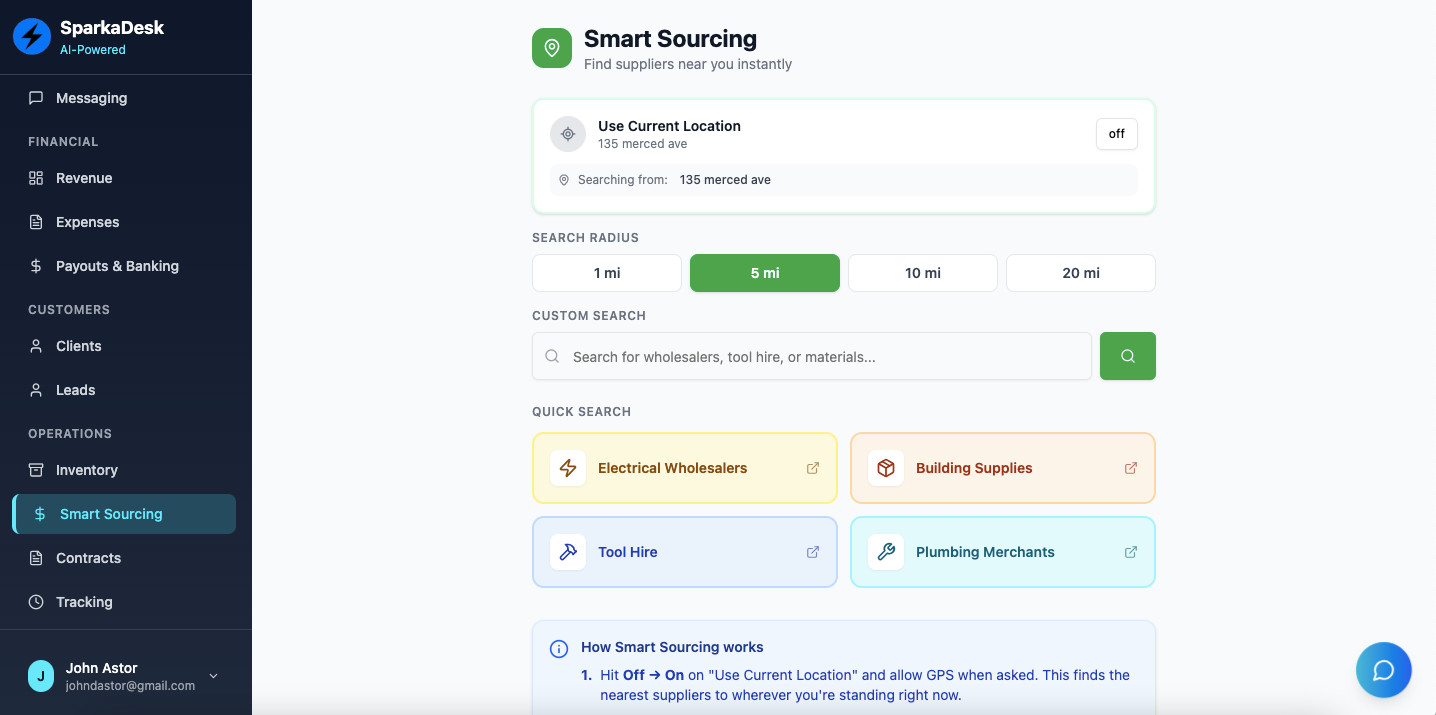Click the Smart Sourcing page heading
Image resolution: width=1436 pixels, height=715 pixels.
670,39
